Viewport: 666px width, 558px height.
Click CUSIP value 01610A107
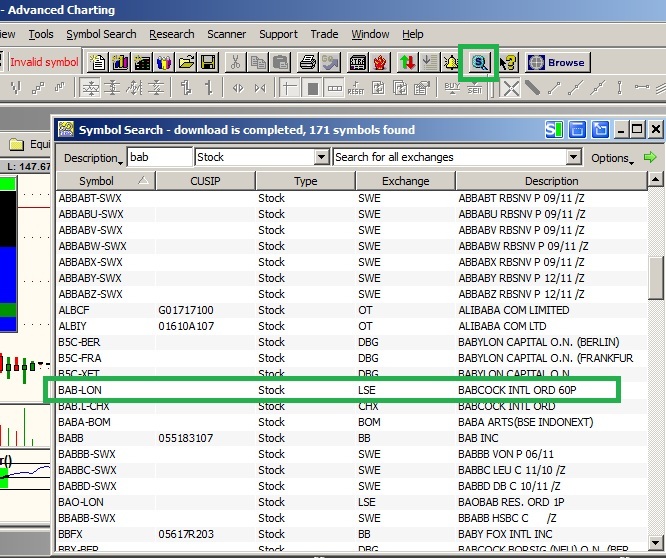186,326
